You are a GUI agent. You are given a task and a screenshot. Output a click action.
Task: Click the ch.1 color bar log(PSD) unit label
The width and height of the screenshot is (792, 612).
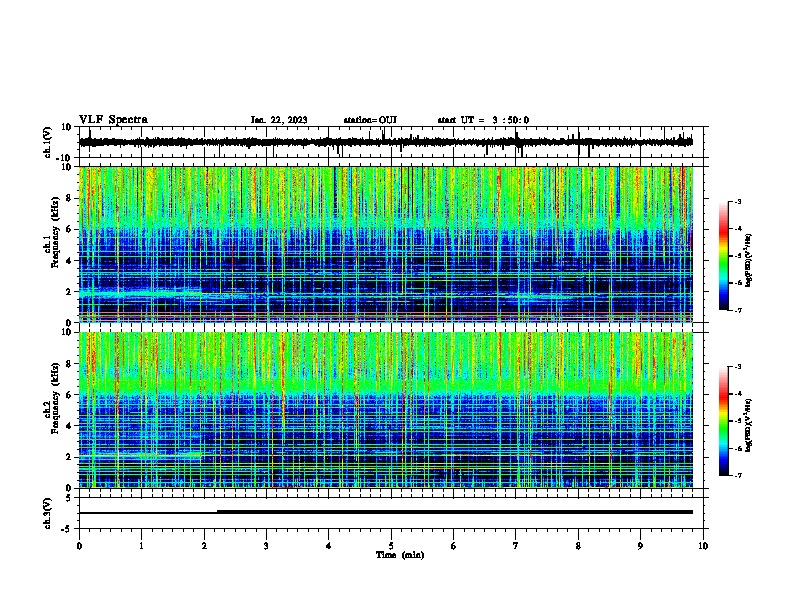point(749,261)
